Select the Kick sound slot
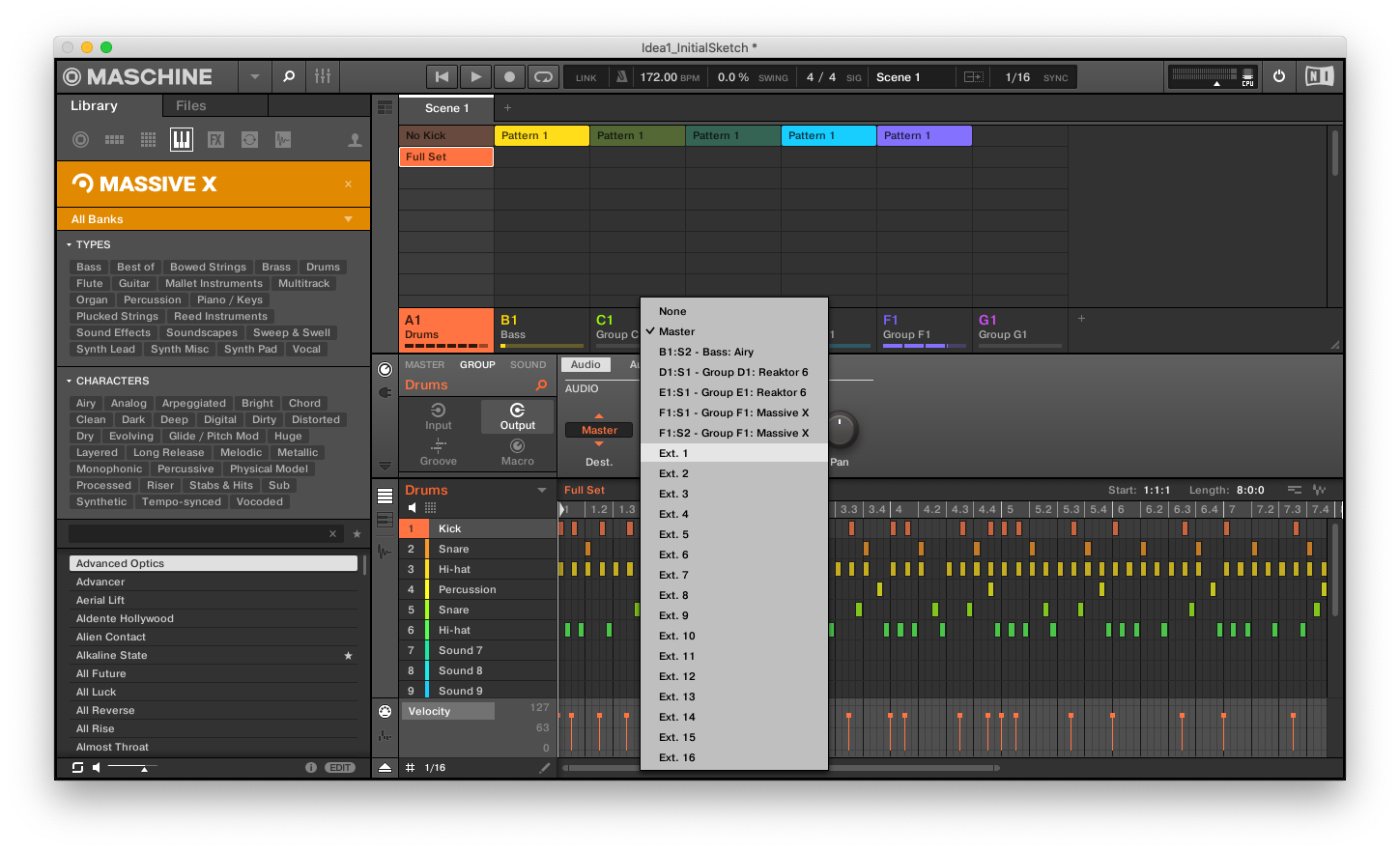The width and height of the screenshot is (1400, 852). (478, 528)
